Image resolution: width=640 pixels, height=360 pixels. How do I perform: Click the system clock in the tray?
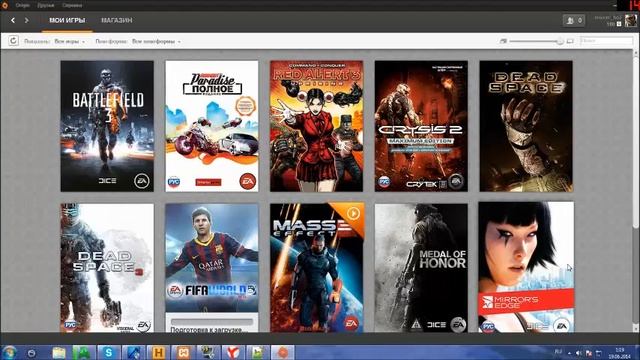click(621, 353)
